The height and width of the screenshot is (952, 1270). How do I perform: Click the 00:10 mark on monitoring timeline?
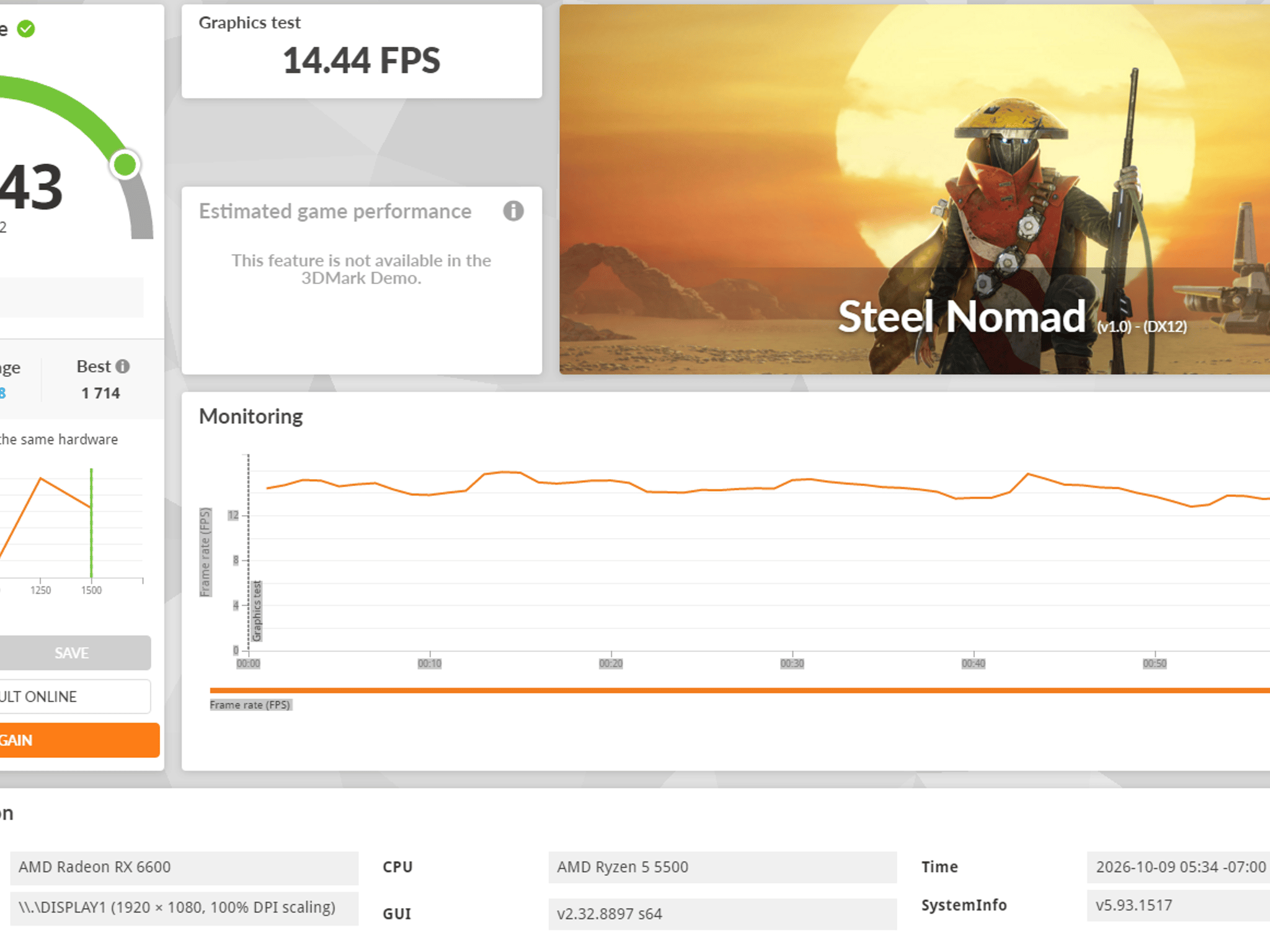(x=430, y=664)
